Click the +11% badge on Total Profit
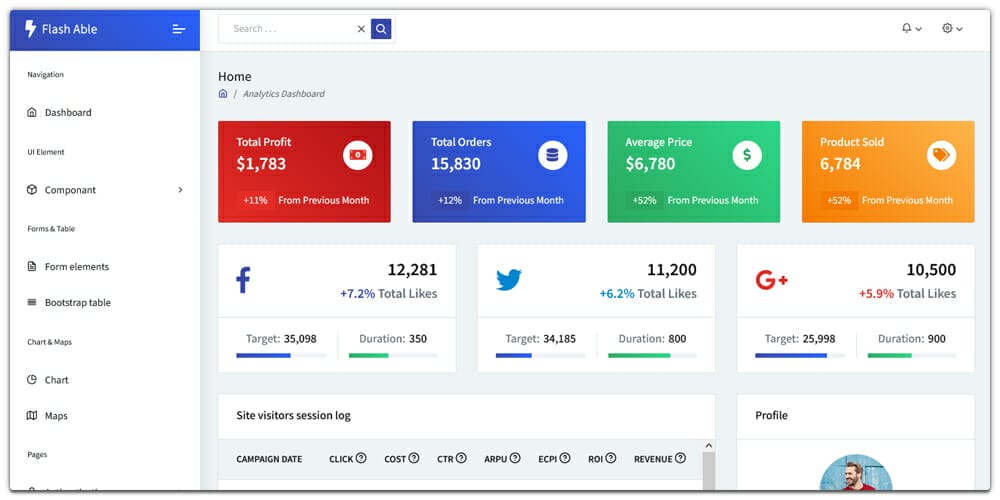1000x500 pixels. click(x=255, y=200)
